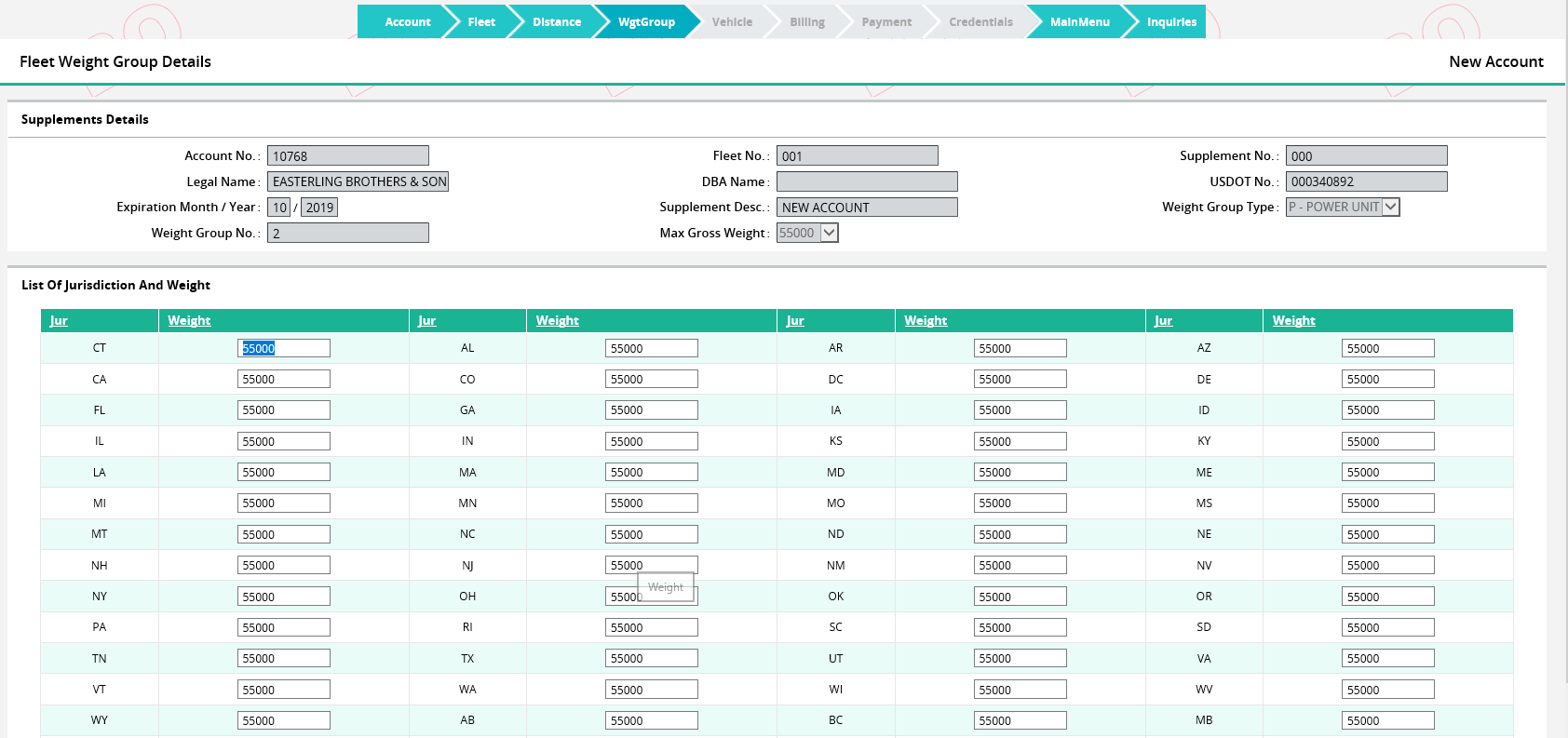Viewport: 1568px width, 738px height.
Task: Click the Weight Group No. field
Action: [348, 233]
